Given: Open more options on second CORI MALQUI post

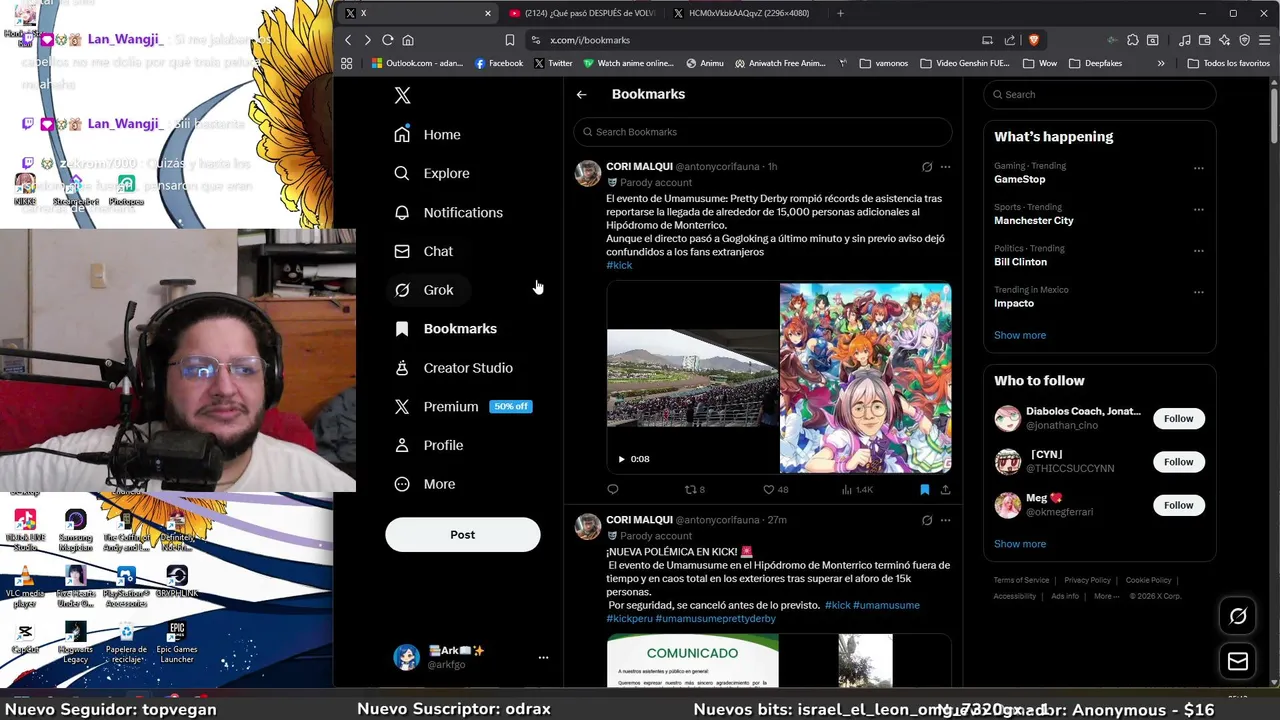Looking at the screenshot, I should pyautogui.click(x=945, y=520).
